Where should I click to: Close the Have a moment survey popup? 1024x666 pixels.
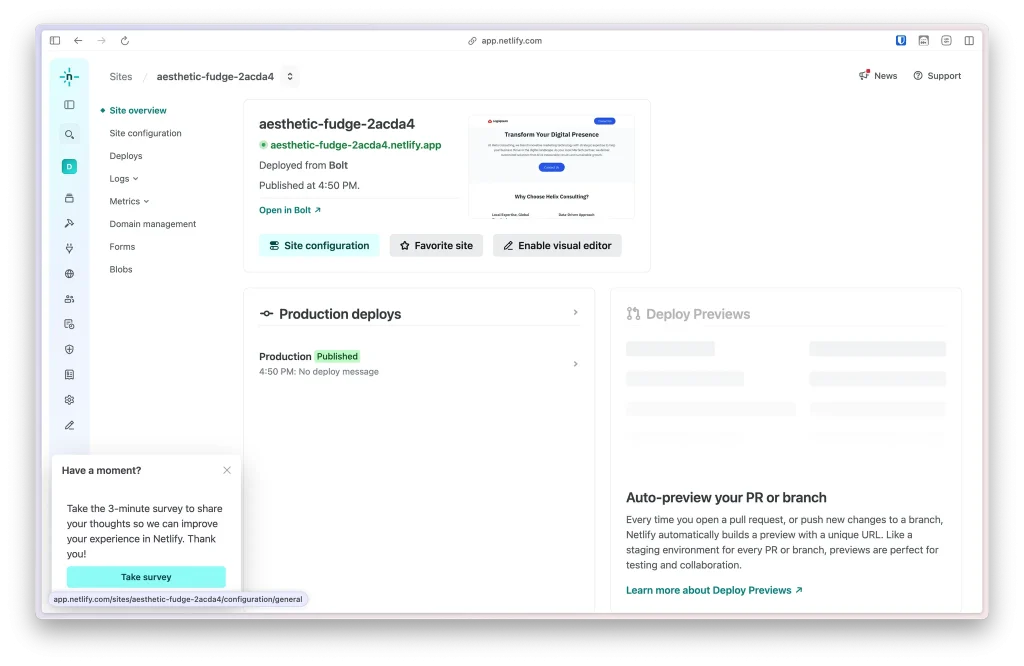pyautogui.click(x=227, y=470)
